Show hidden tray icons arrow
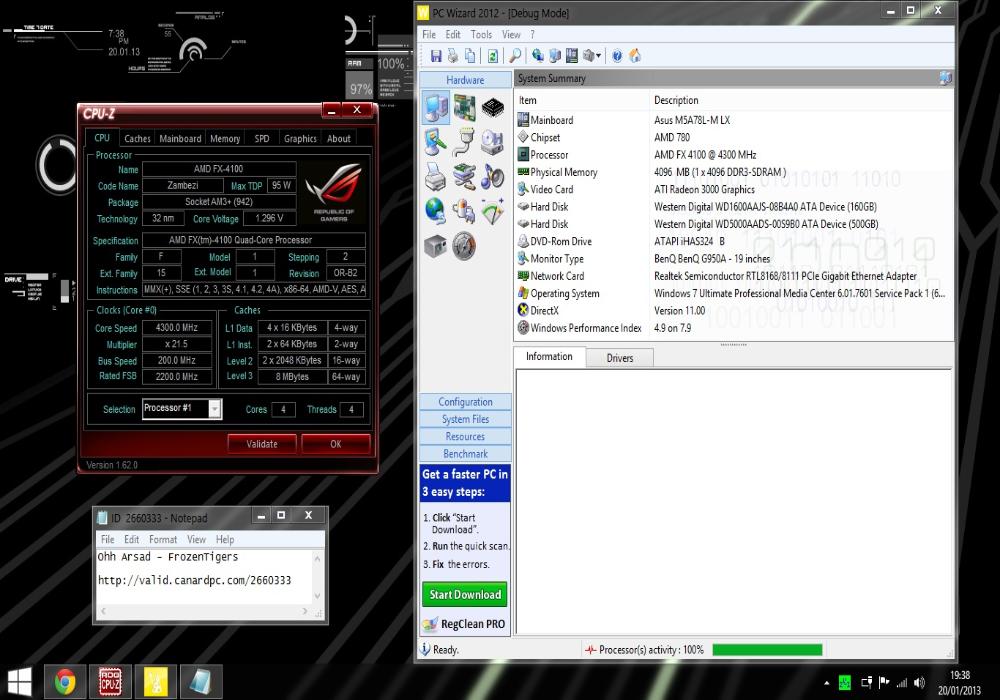The image size is (1000, 700). tap(827, 683)
